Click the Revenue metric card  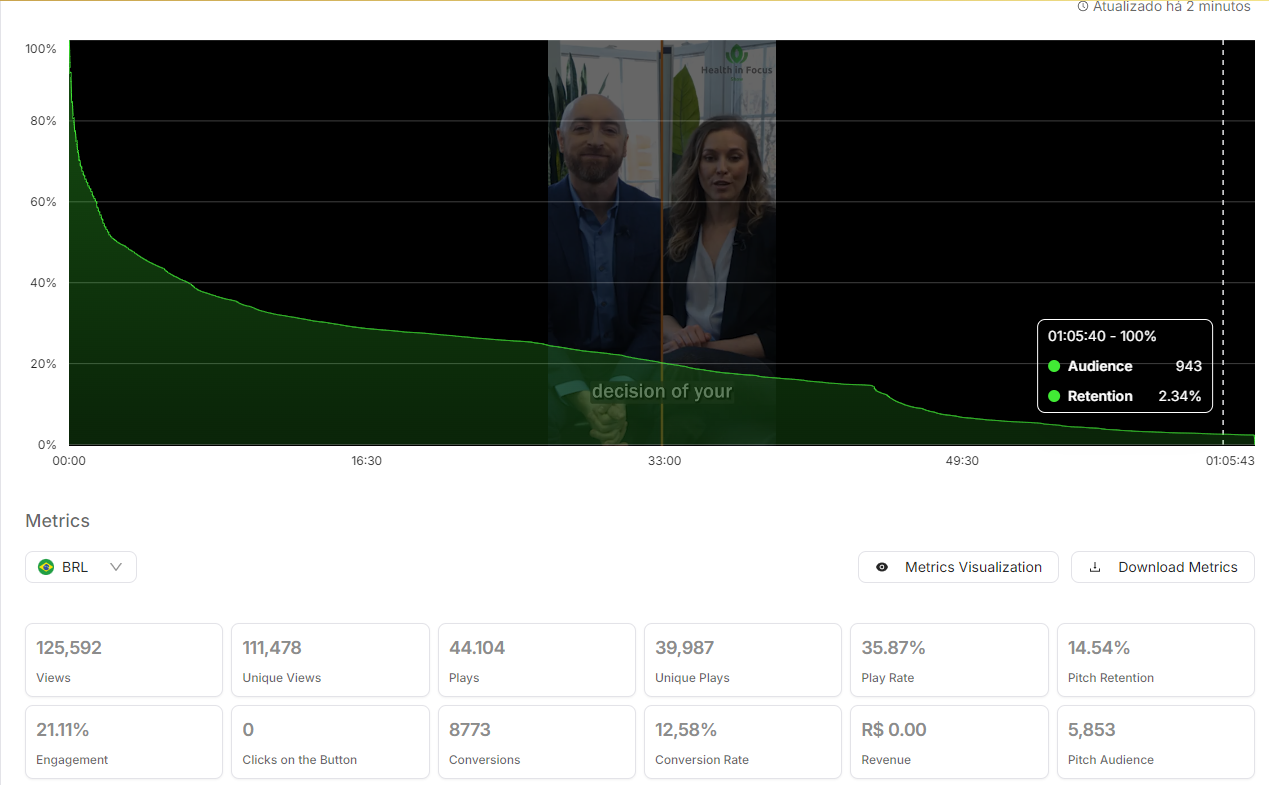coord(948,742)
